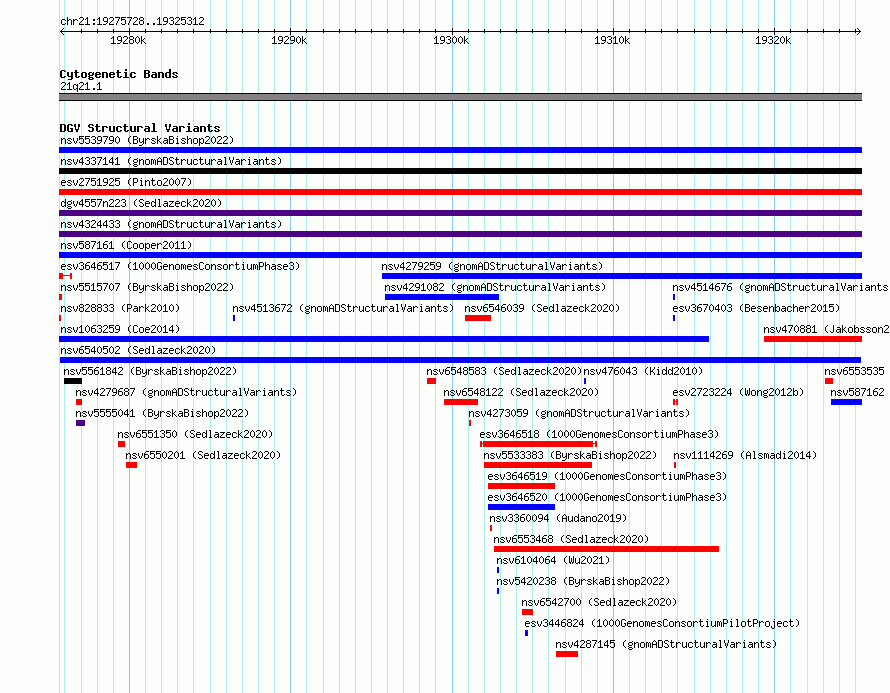Click the red esv3646519 variant bar

(521, 486)
